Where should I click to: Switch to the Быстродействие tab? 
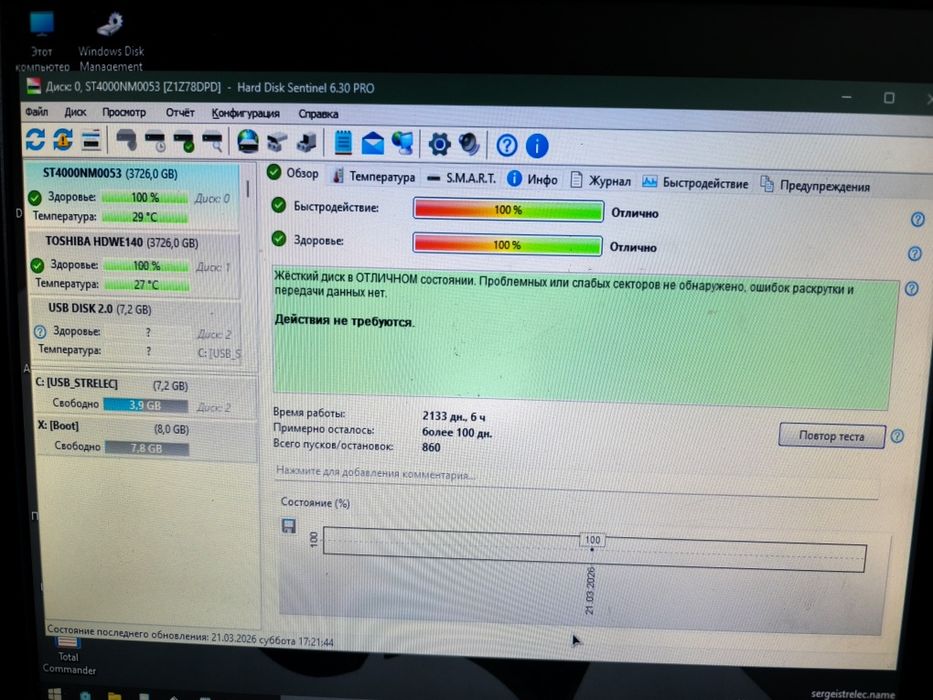coord(696,183)
